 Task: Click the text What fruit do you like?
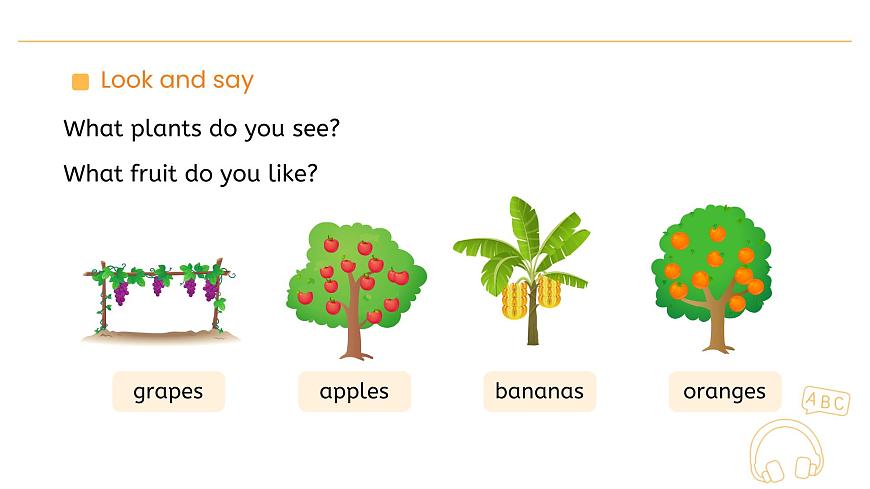tap(190, 173)
